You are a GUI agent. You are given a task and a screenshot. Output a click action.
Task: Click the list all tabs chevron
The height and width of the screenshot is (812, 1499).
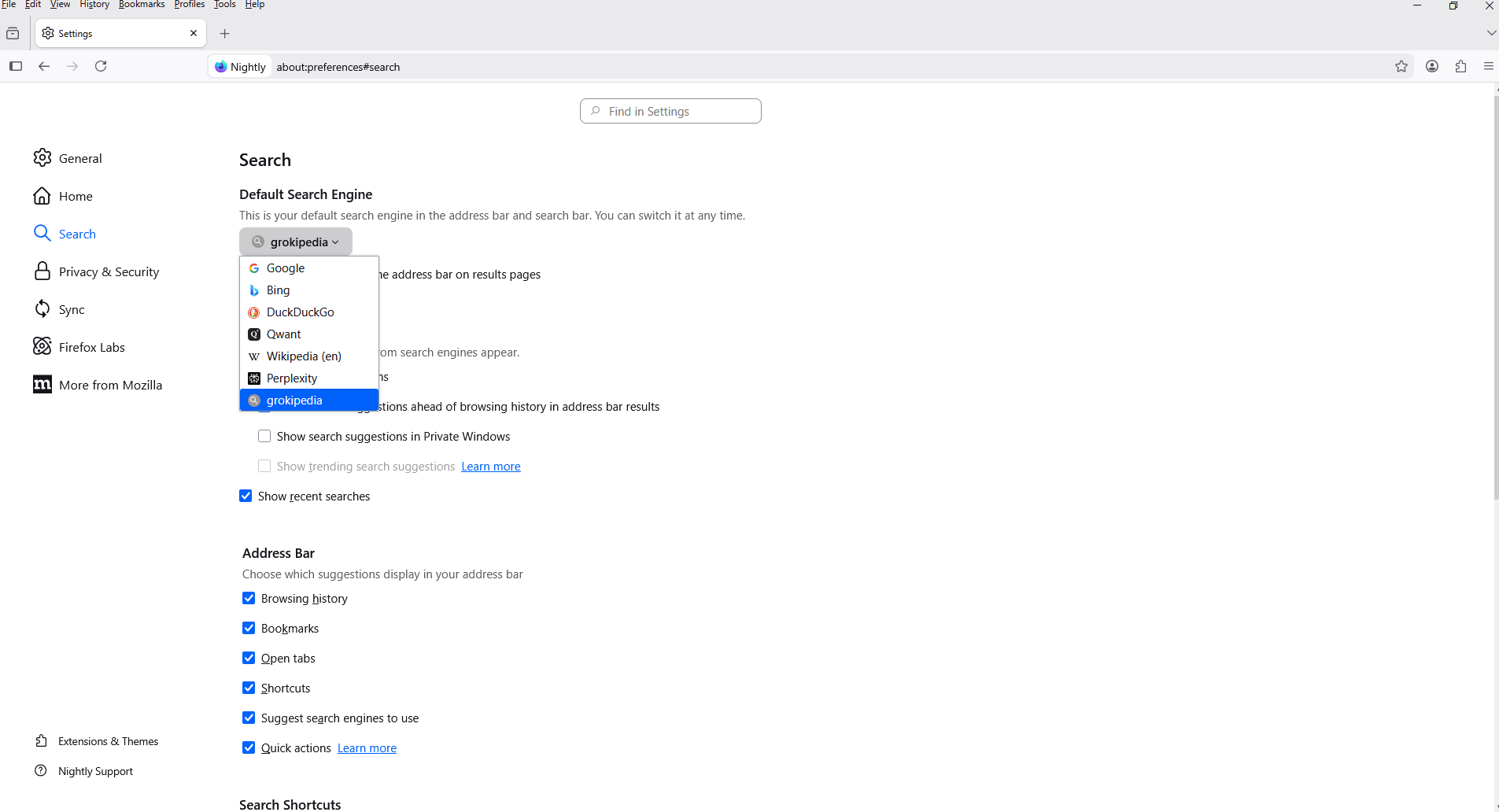tap(1491, 33)
